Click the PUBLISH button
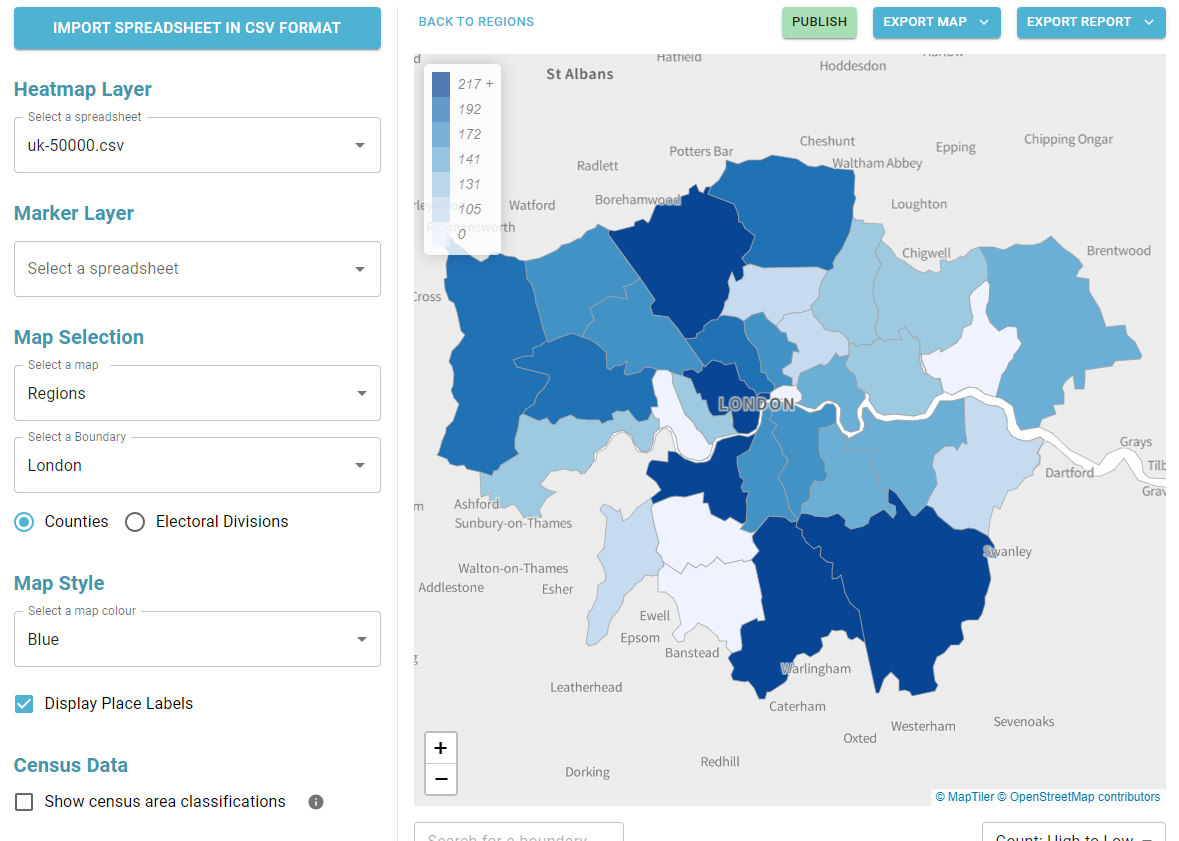 819,22
